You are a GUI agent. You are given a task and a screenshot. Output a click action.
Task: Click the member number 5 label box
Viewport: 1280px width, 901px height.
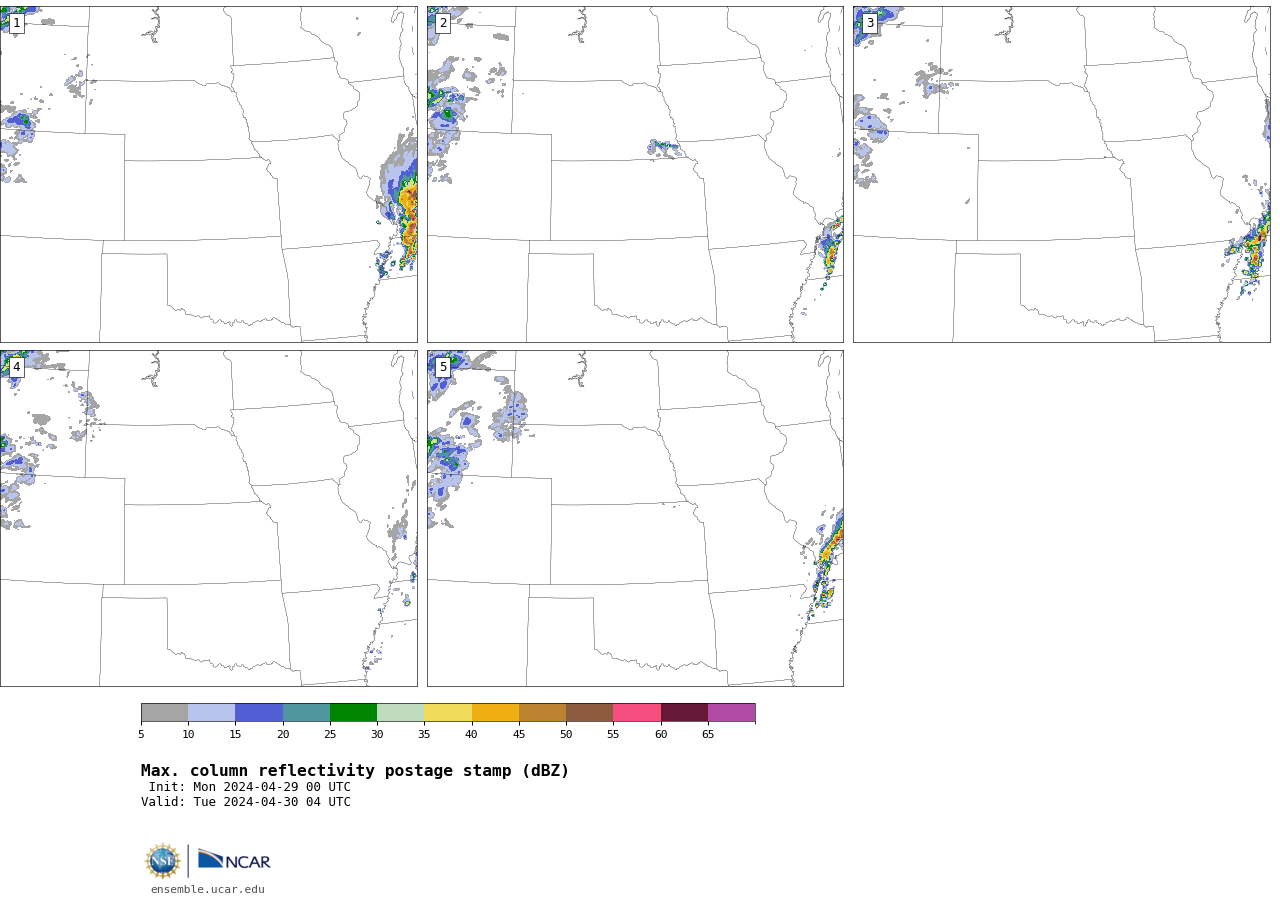443,367
